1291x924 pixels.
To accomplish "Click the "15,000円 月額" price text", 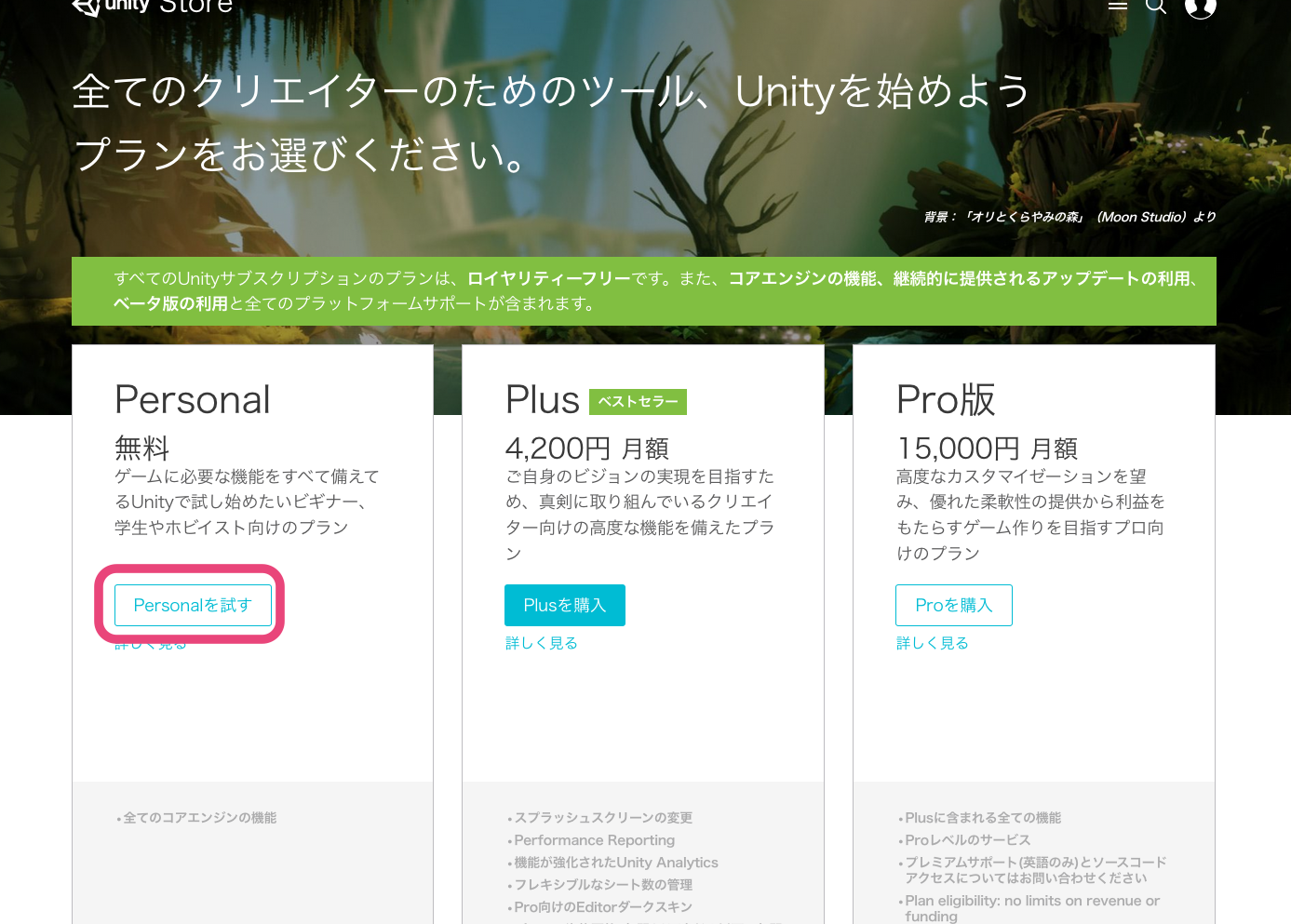I will point(988,449).
